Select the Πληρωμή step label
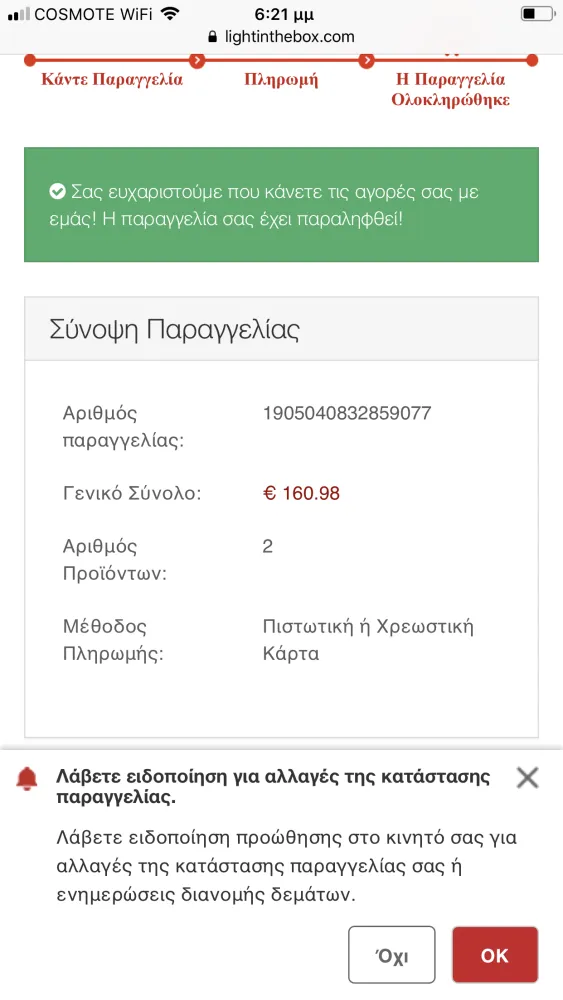The image size is (563, 1000). tap(281, 80)
